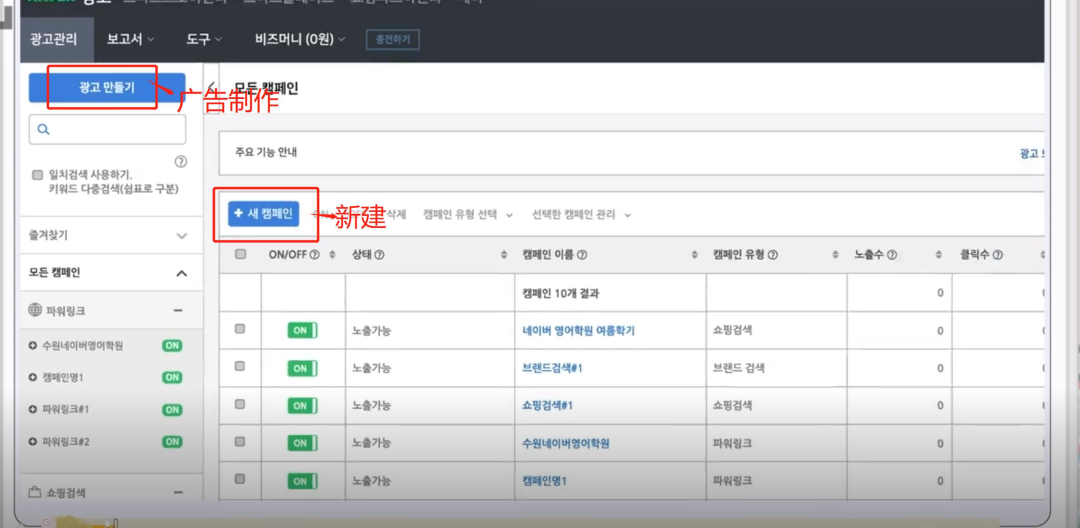Click the search magnifier icon in sidebar

coord(43,129)
